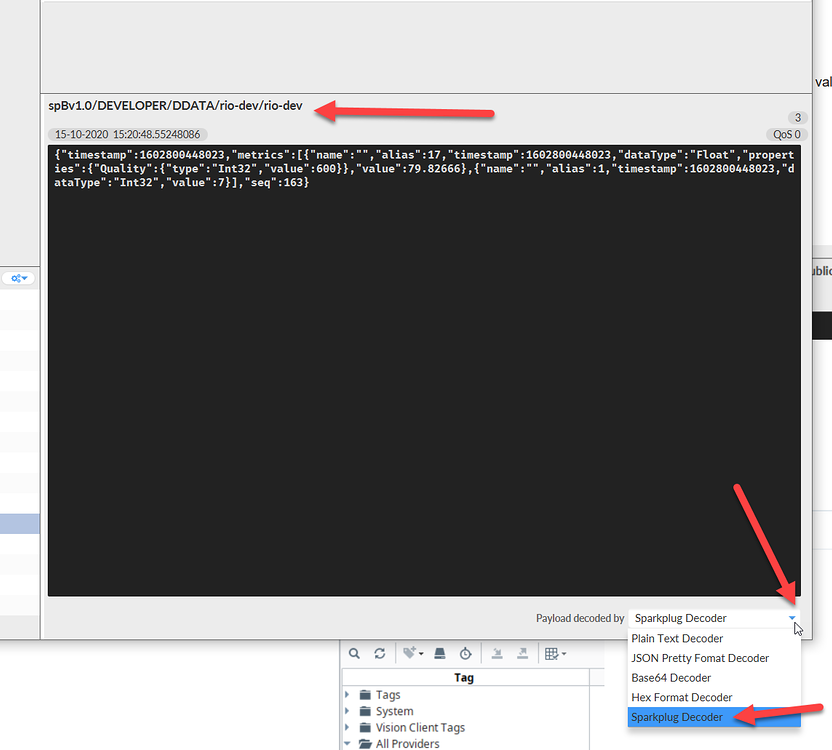Image resolution: width=832 pixels, height=750 pixels.
Task: Open the new tag icon's dropdown arrow
Action: pyautogui.click(x=419, y=653)
